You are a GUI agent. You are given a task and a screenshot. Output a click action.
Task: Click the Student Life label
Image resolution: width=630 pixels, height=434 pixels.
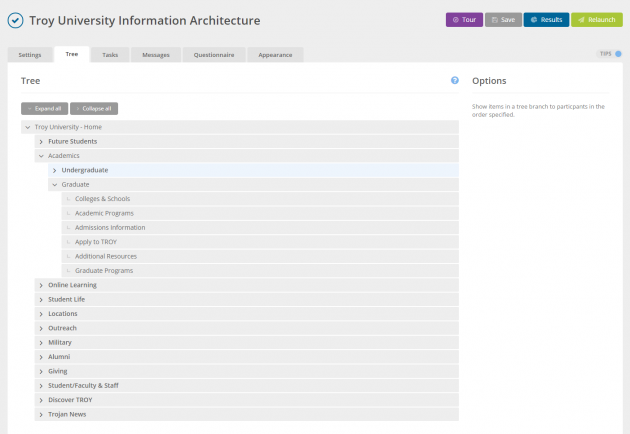66,299
